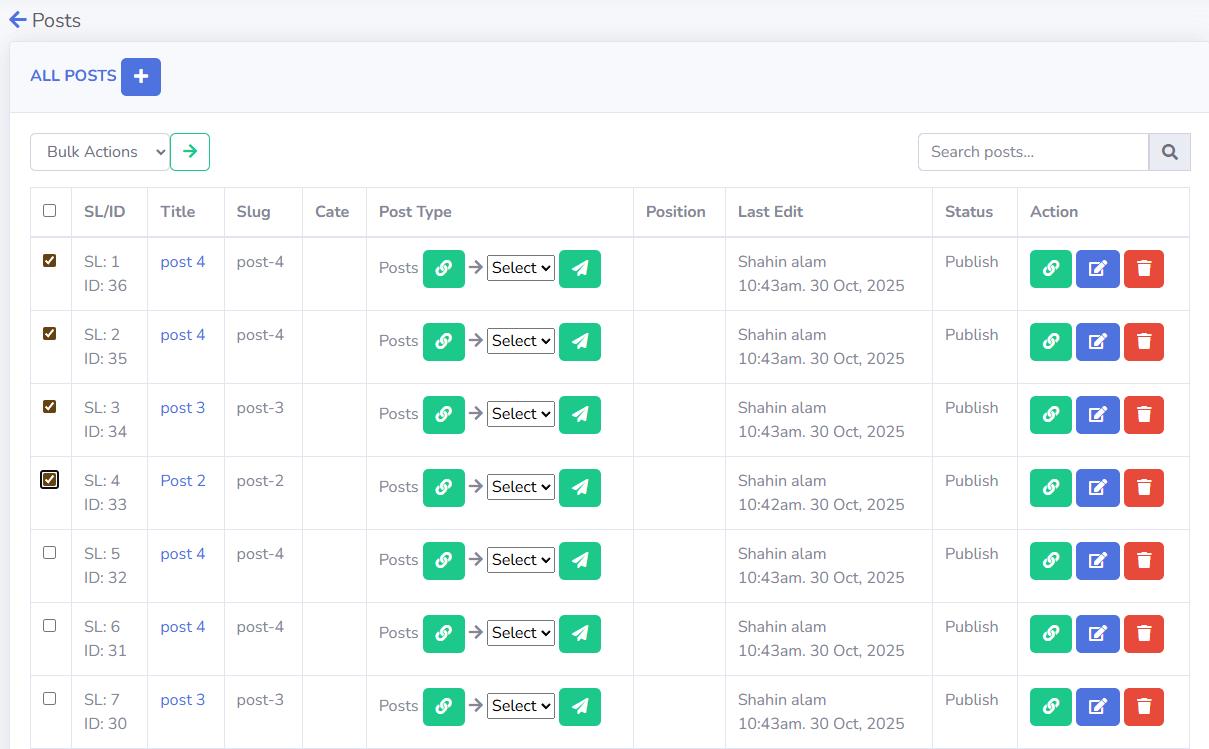
Task: Click the search magnifier icon
Action: coord(1170,152)
